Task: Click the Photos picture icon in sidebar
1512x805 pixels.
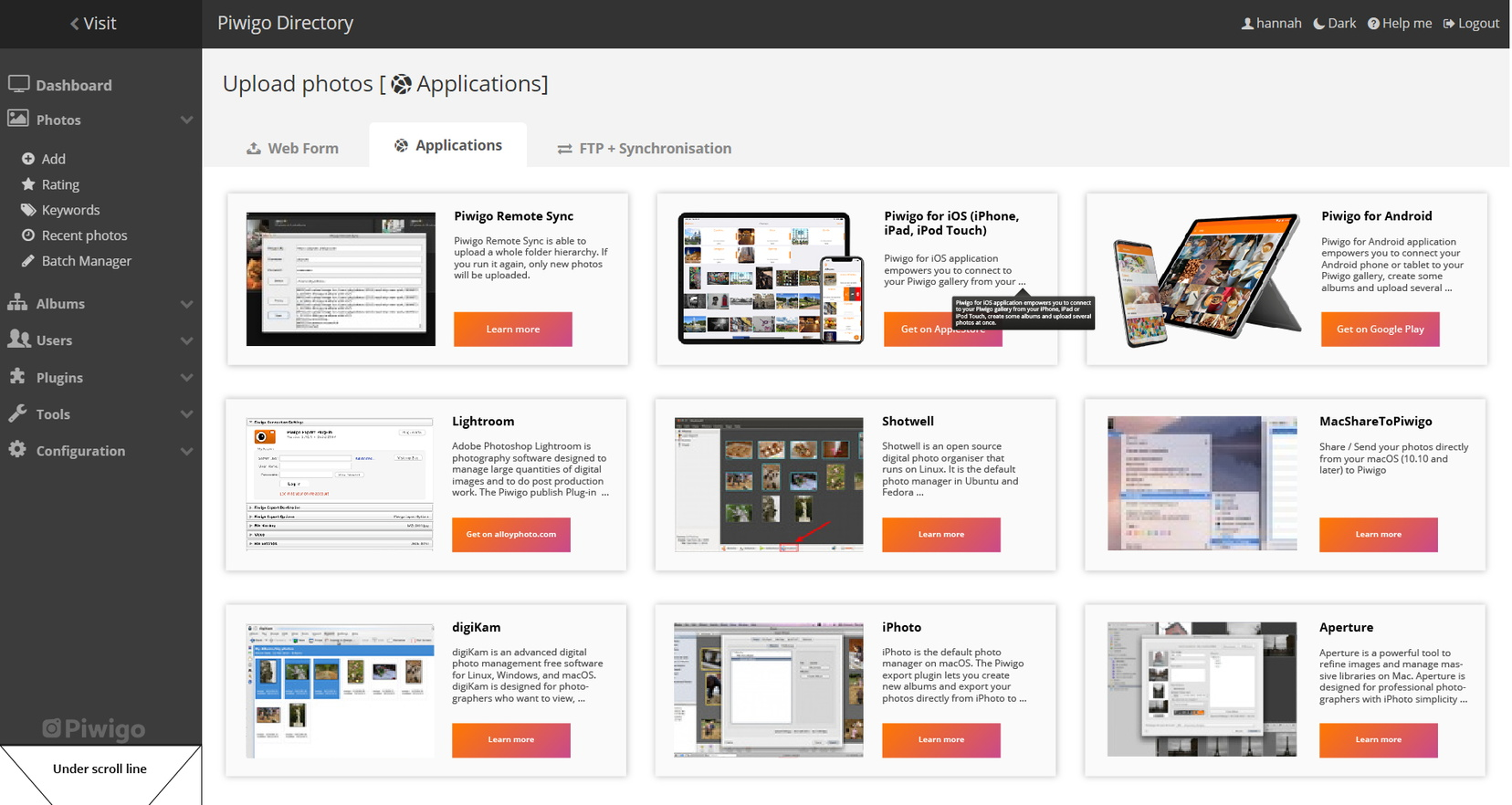Action: 18,119
